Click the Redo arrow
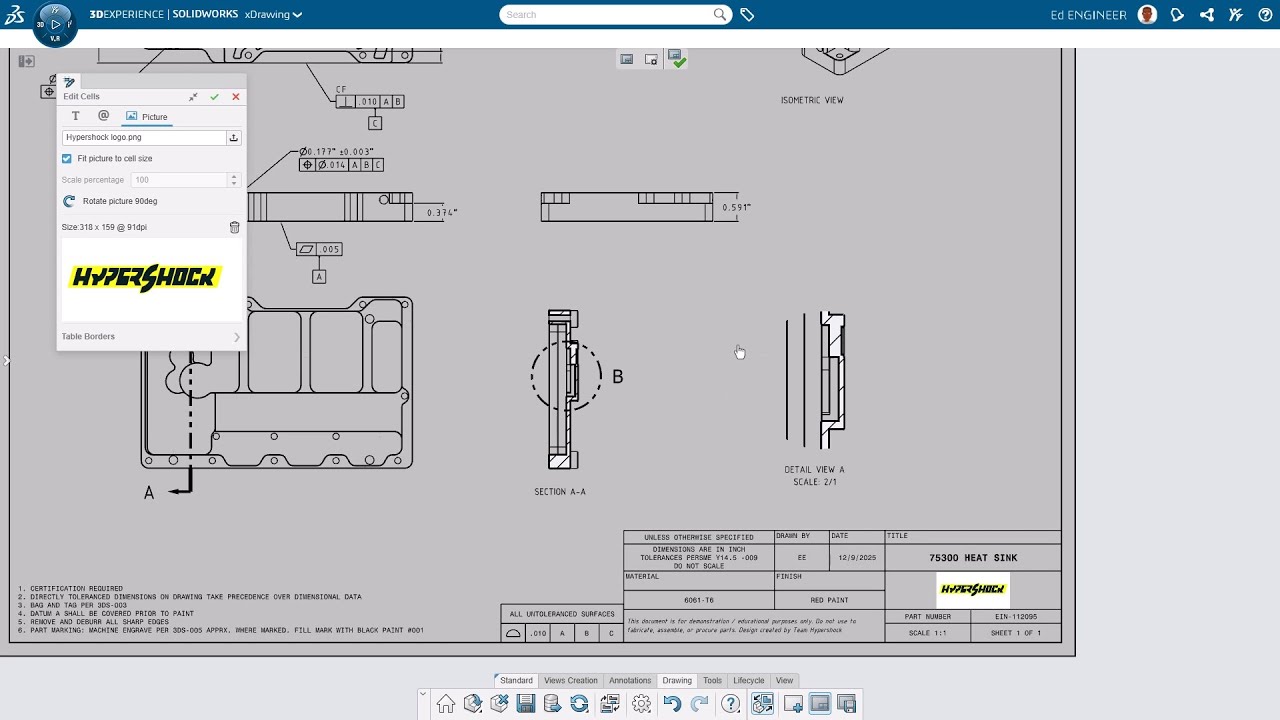 pos(700,704)
